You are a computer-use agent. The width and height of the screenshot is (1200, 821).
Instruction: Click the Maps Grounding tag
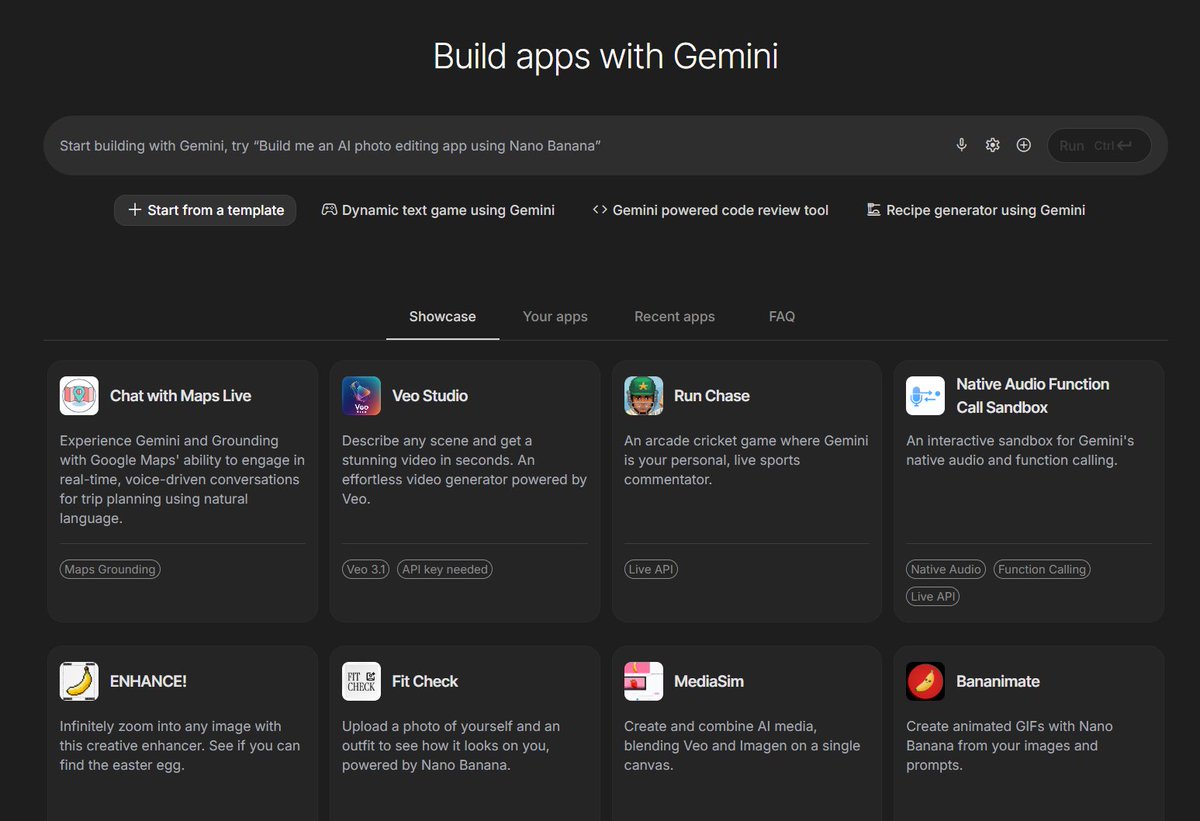point(110,569)
